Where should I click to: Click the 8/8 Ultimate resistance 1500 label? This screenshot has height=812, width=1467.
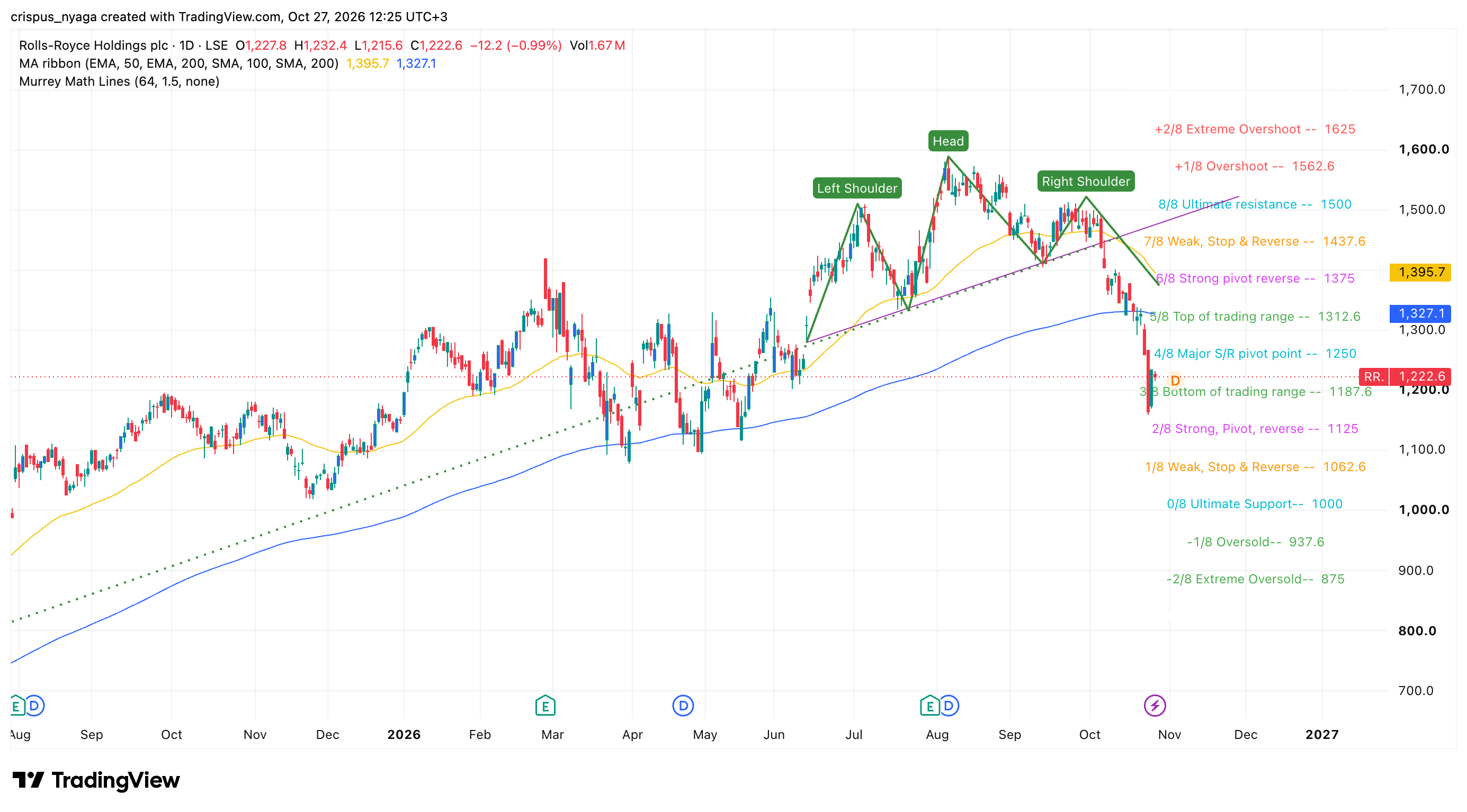[1255, 204]
